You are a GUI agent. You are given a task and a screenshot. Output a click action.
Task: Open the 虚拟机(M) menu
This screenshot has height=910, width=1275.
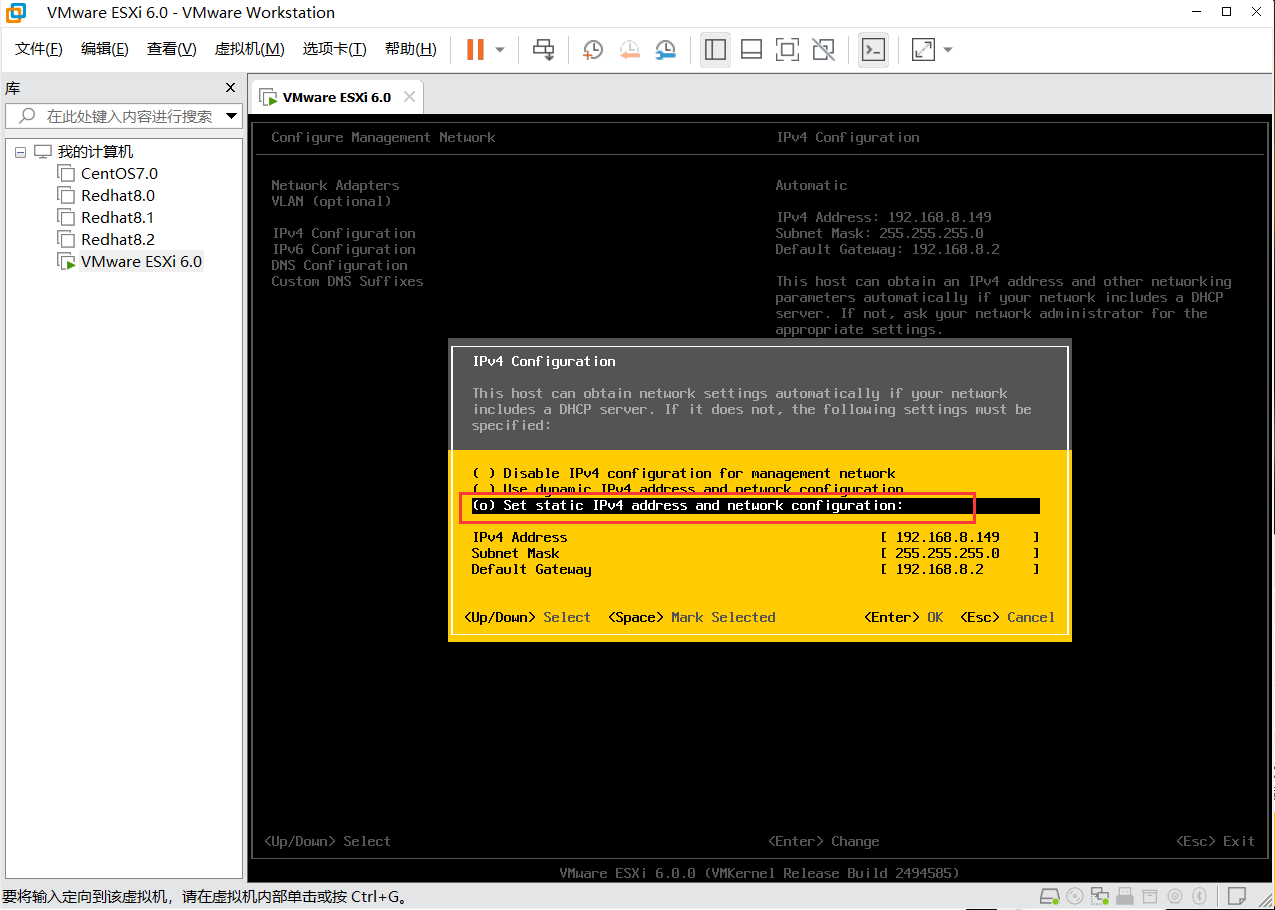coord(250,49)
